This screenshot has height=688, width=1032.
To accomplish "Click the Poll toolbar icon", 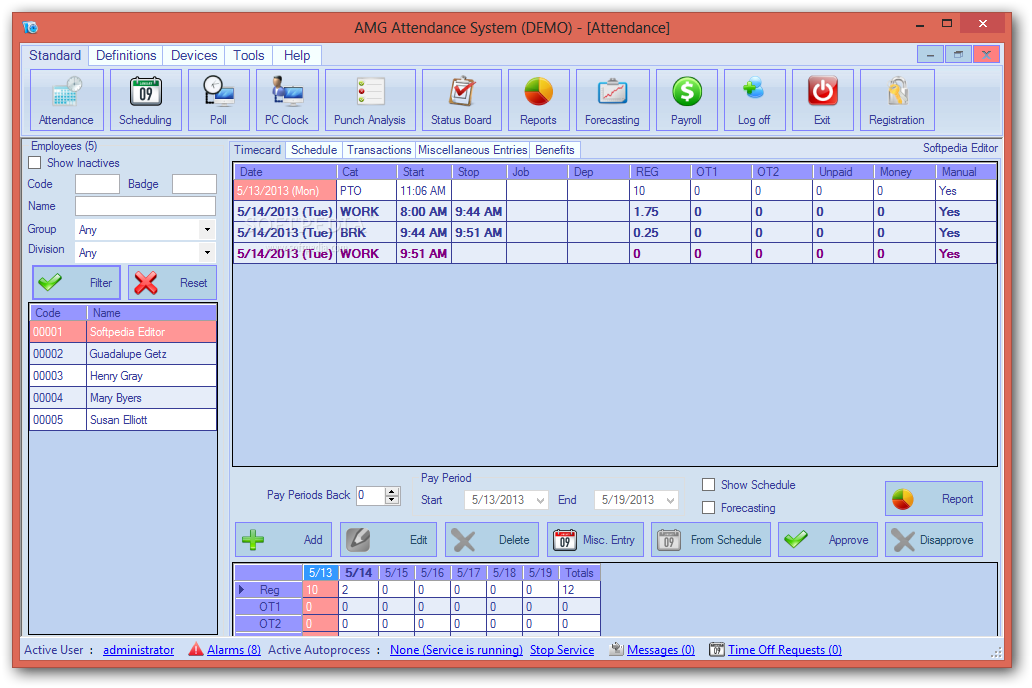I will coord(219,100).
